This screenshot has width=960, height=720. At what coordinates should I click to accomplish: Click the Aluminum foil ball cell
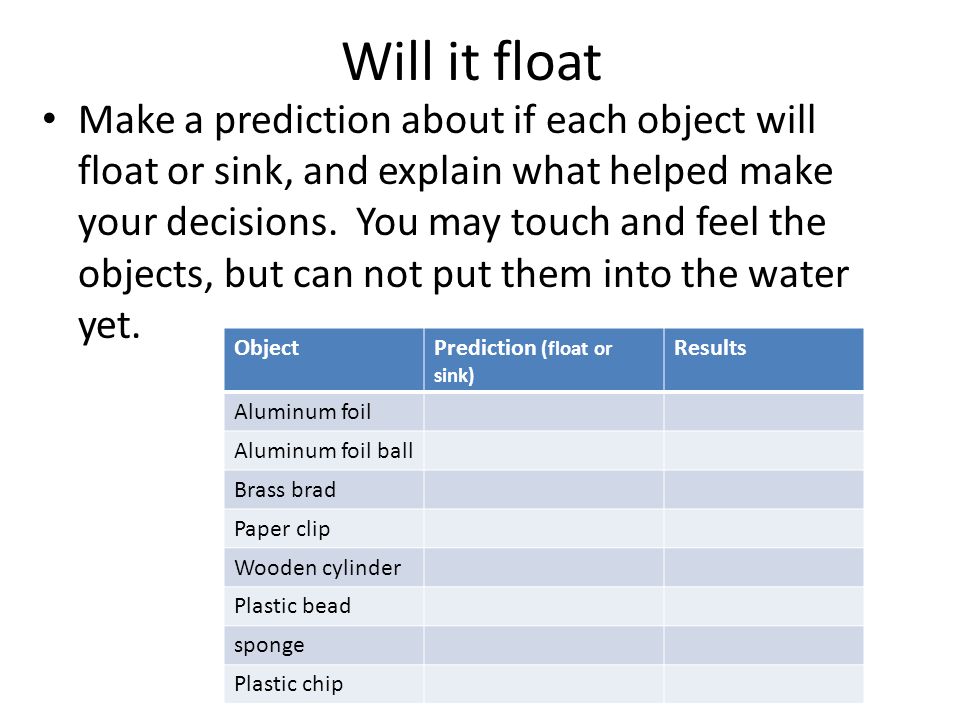coord(324,451)
